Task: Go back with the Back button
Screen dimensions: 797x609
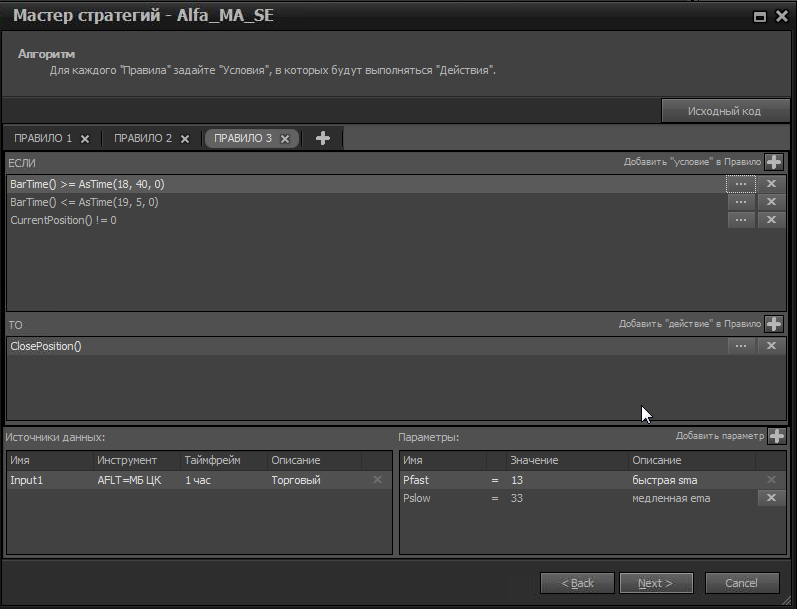Action: [577, 583]
